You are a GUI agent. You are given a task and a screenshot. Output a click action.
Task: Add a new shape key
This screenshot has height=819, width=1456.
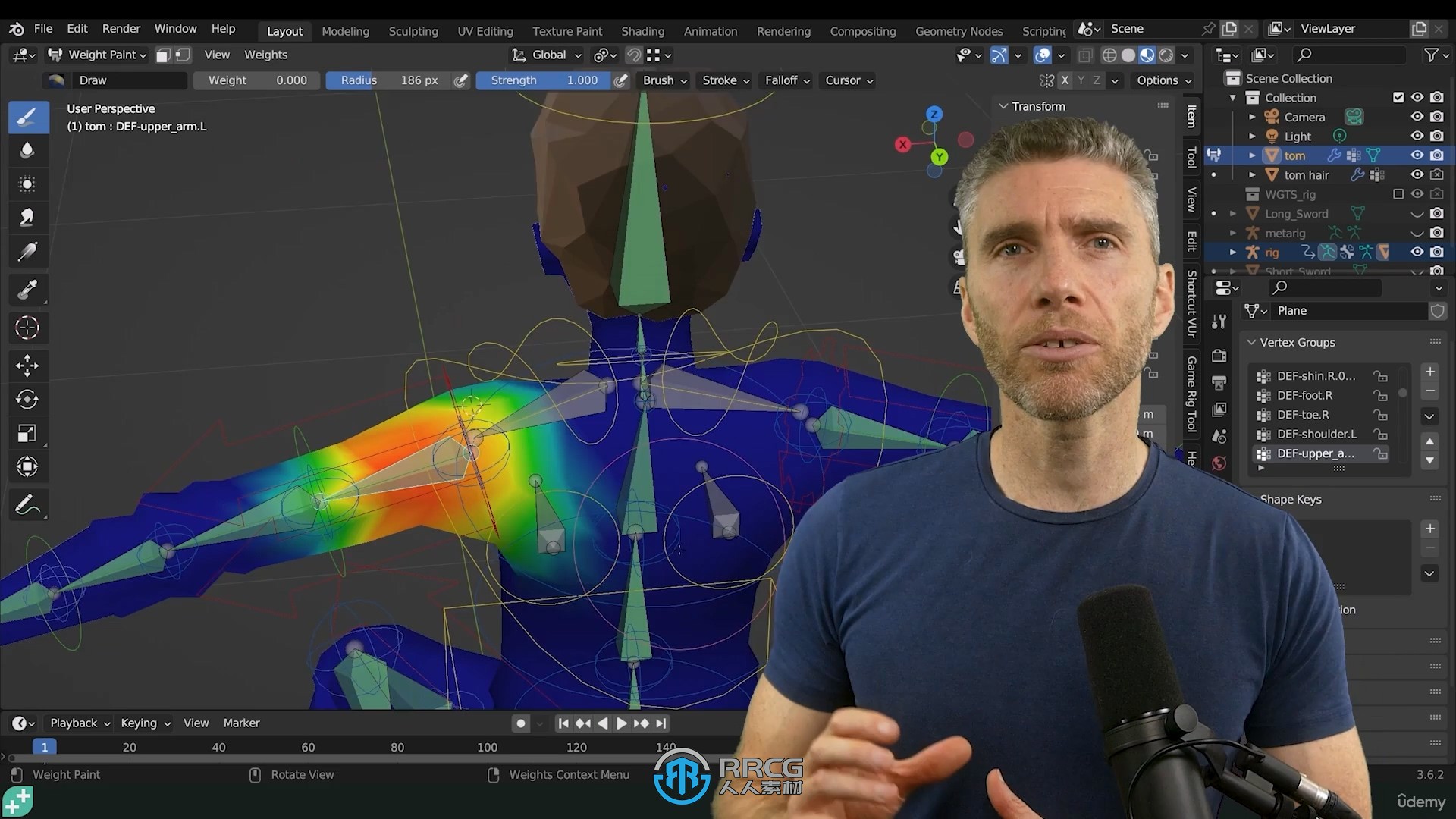click(1429, 529)
